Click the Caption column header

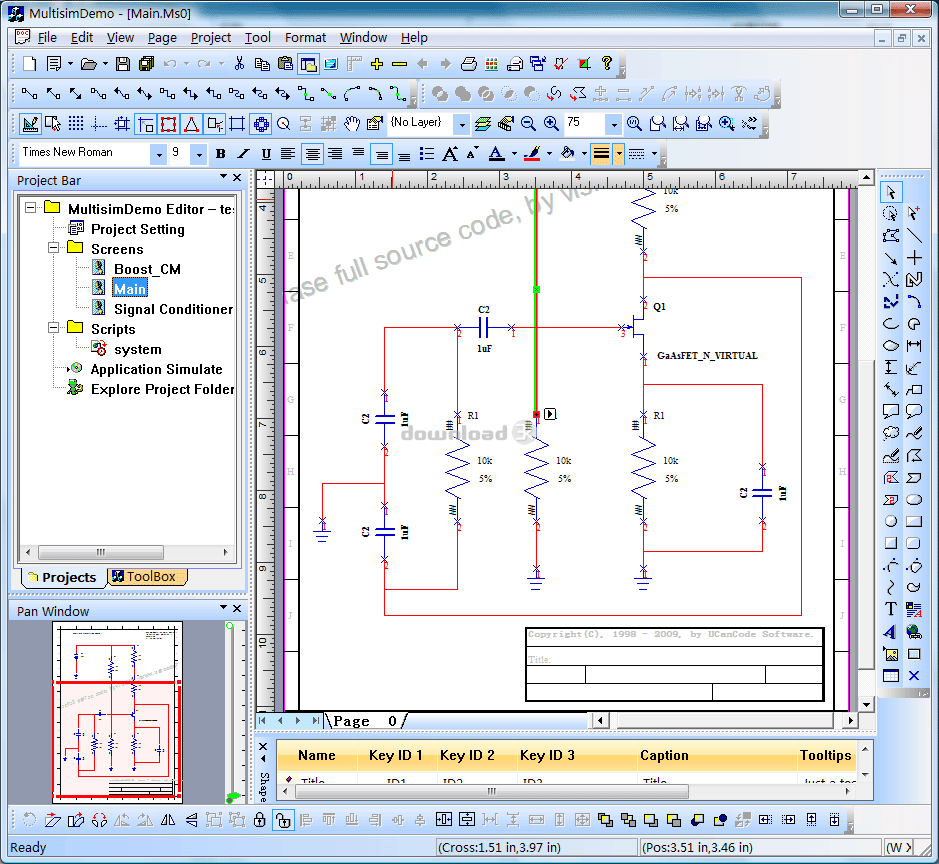point(664,756)
